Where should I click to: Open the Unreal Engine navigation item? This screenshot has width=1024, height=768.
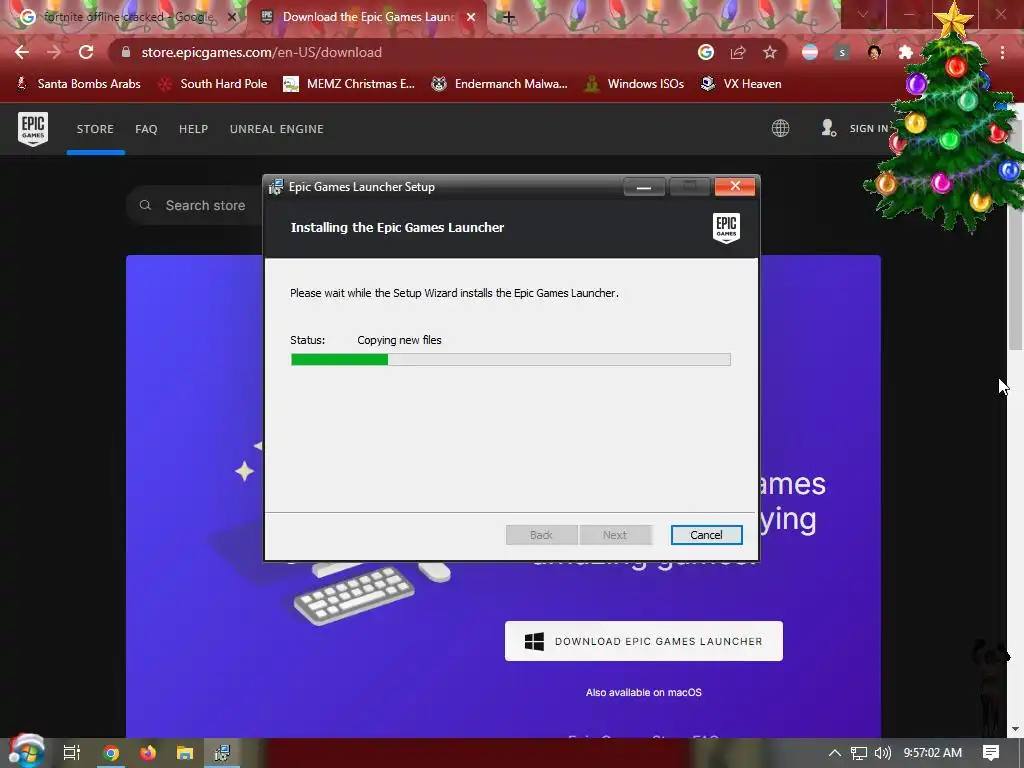(277, 129)
